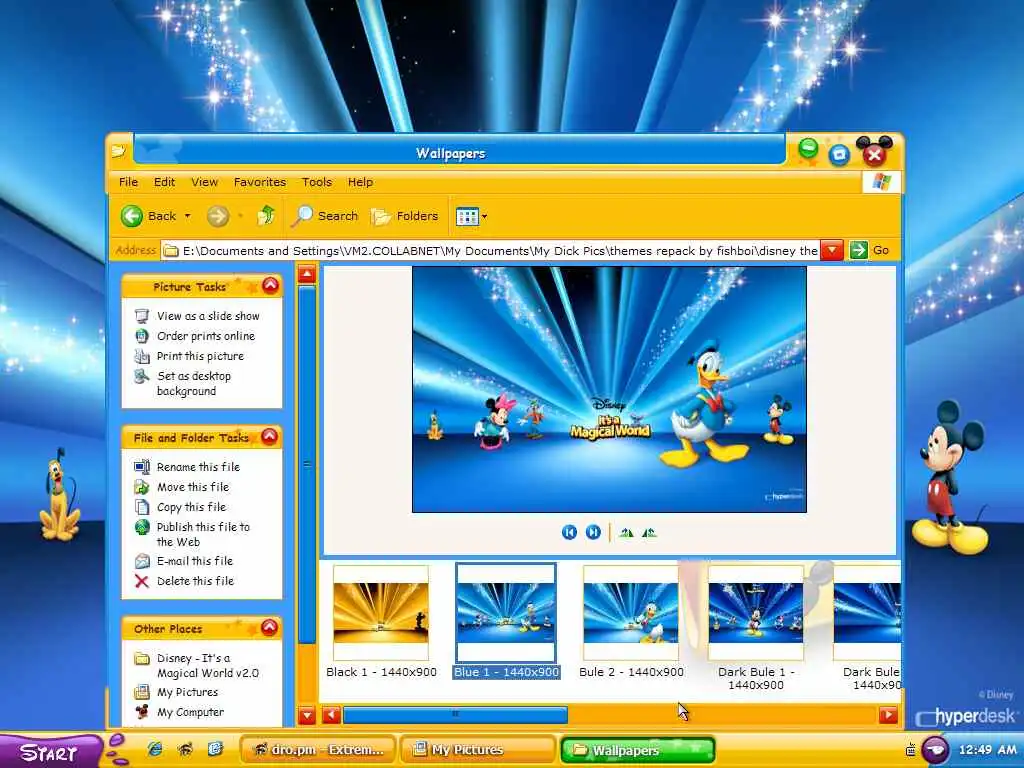Click the Wallpapers taskbar button
Image resolution: width=1024 pixels, height=768 pixels.
637,750
